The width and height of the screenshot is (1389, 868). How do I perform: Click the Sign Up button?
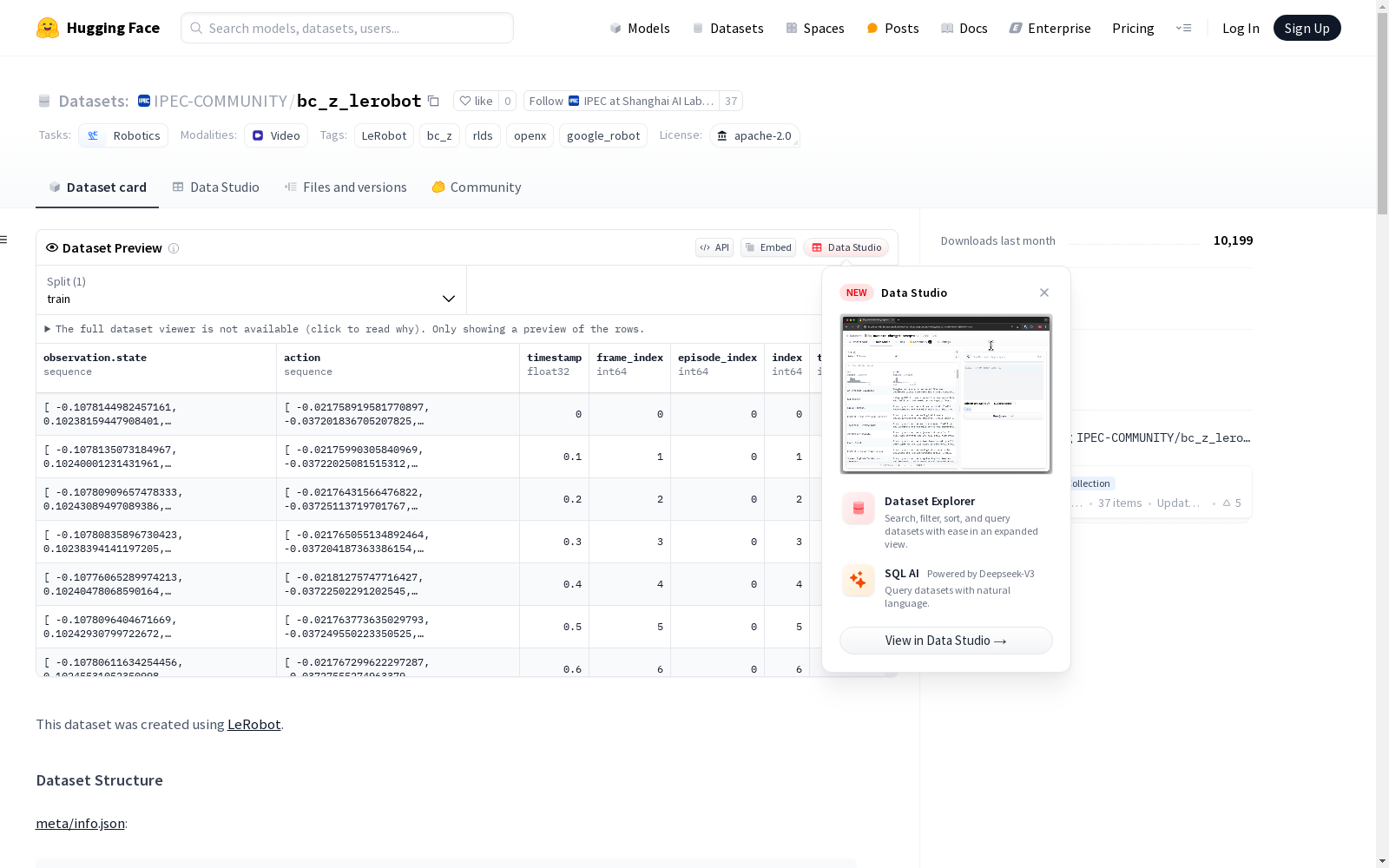click(x=1307, y=28)
